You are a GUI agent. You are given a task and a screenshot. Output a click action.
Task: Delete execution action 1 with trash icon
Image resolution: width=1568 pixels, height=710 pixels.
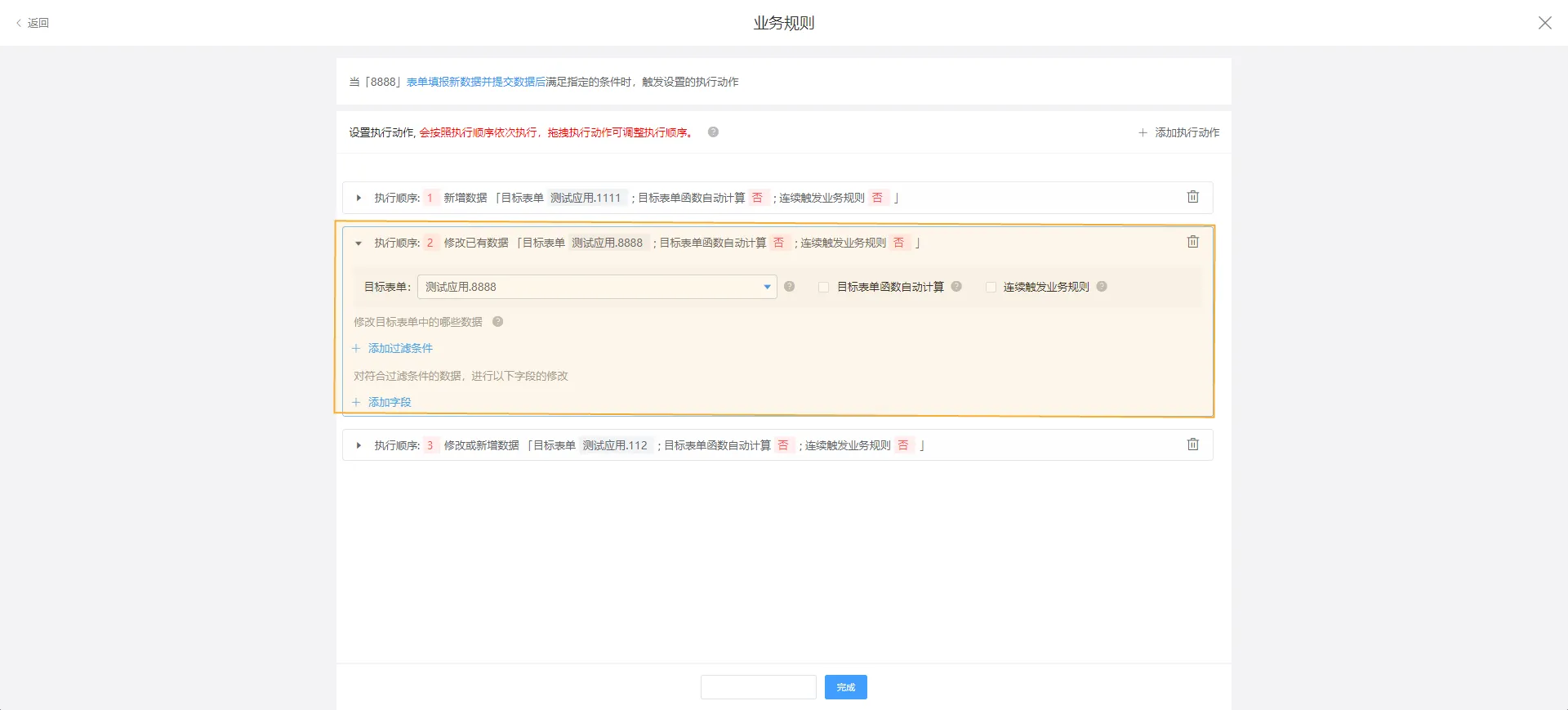[1192, 197]
